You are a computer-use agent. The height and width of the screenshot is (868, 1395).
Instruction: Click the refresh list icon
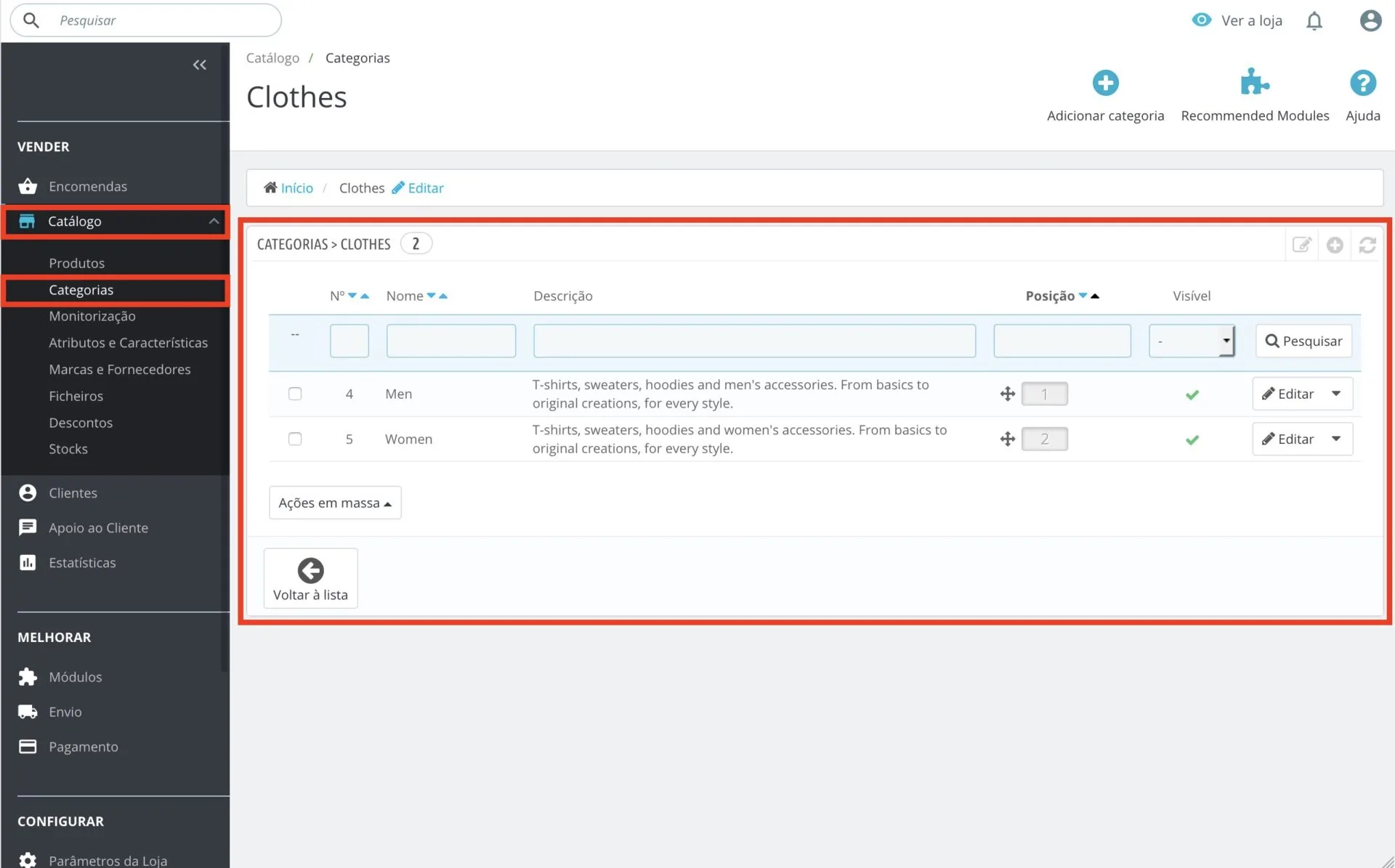click(1367, 246)
